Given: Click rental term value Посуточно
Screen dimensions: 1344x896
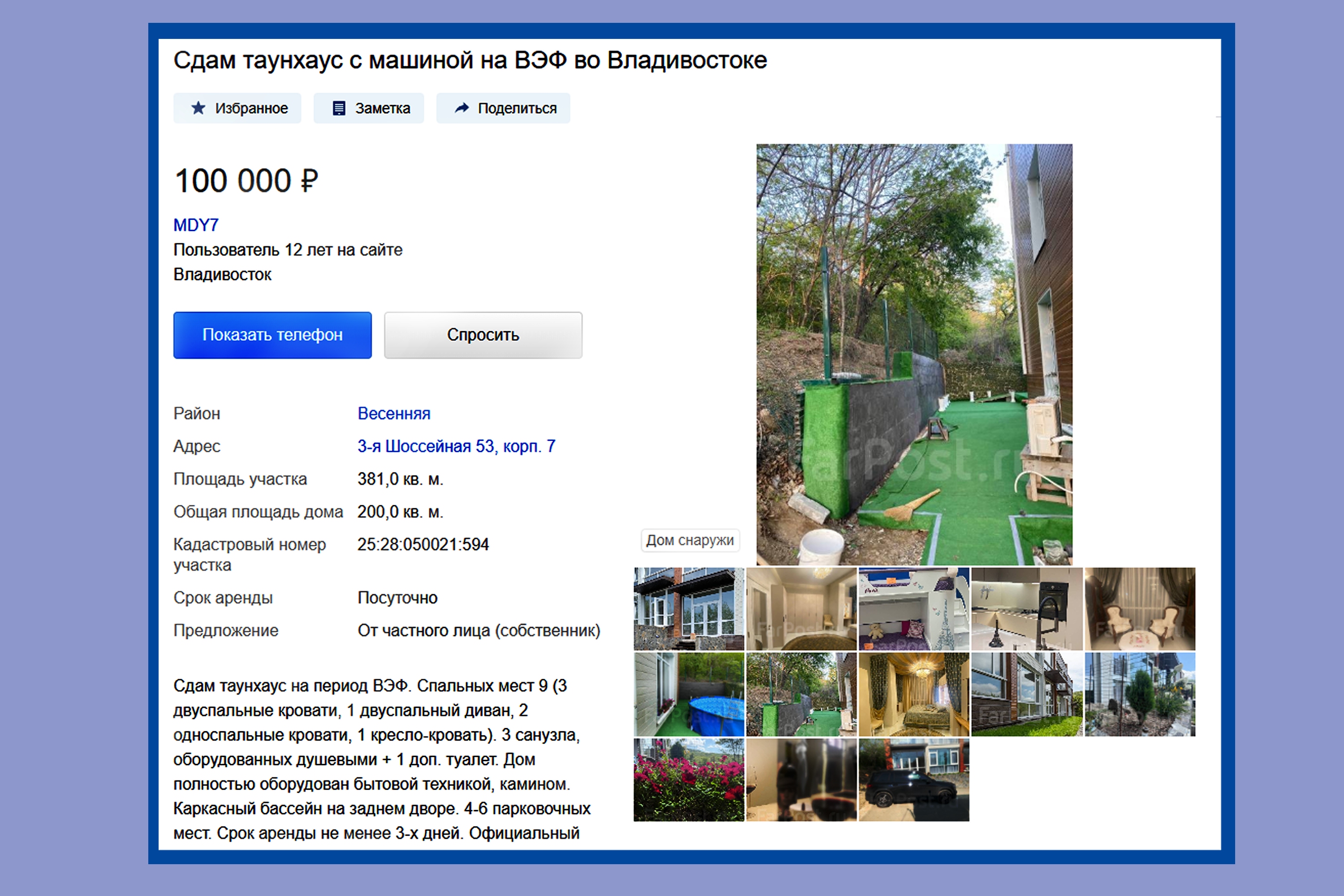Looking at the screenshot, I should (398, 598).
